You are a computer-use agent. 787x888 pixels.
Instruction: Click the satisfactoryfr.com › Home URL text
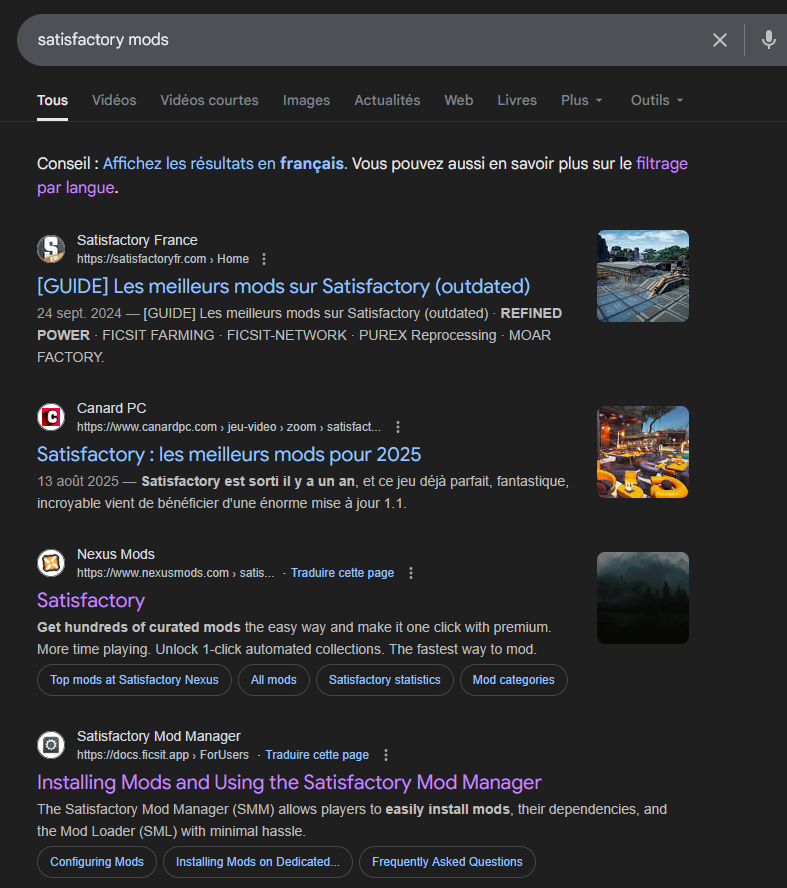(163, 259)
